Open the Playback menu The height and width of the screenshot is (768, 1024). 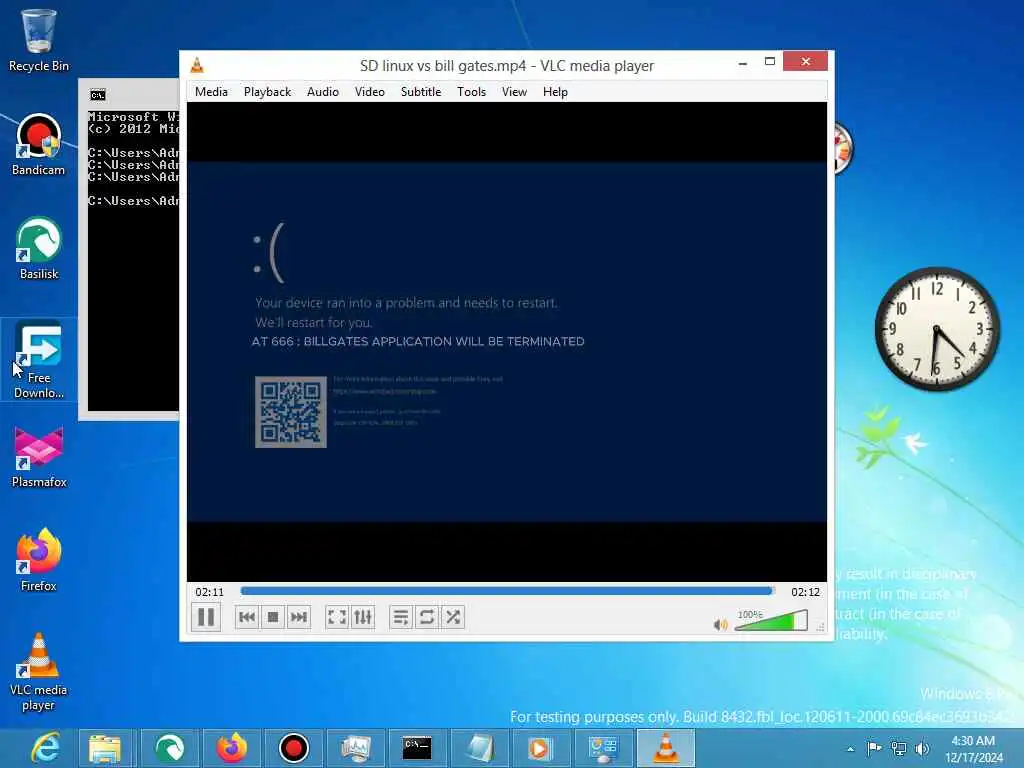click(267, 92)
